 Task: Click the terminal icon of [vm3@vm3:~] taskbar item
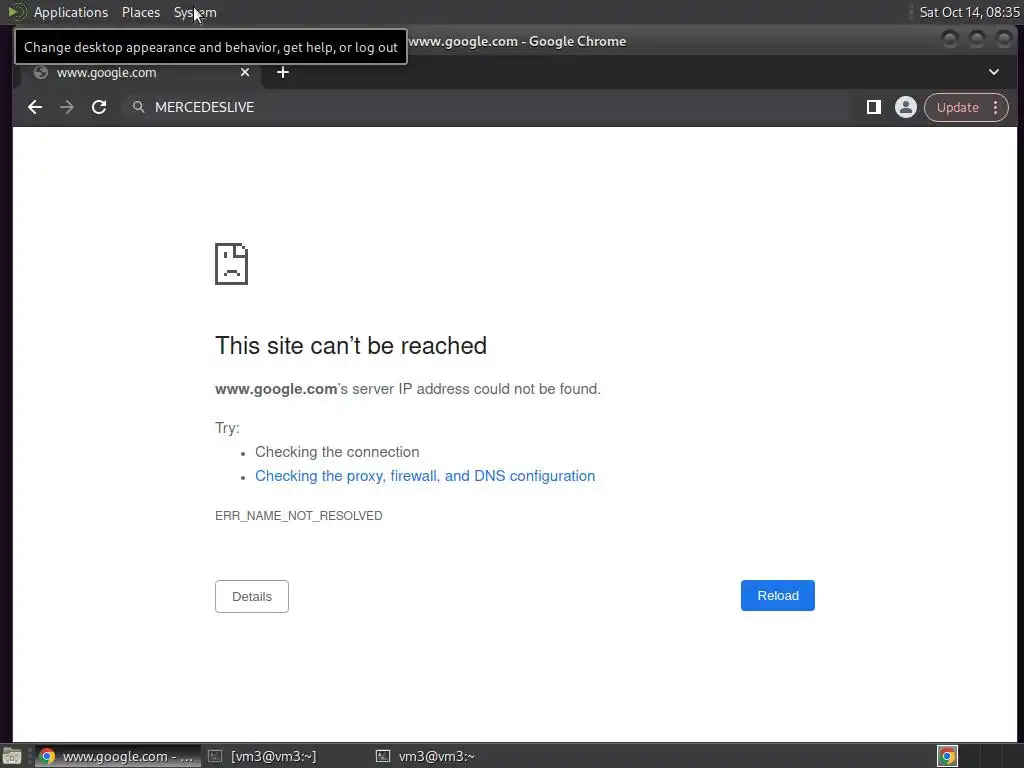(215, 756)
